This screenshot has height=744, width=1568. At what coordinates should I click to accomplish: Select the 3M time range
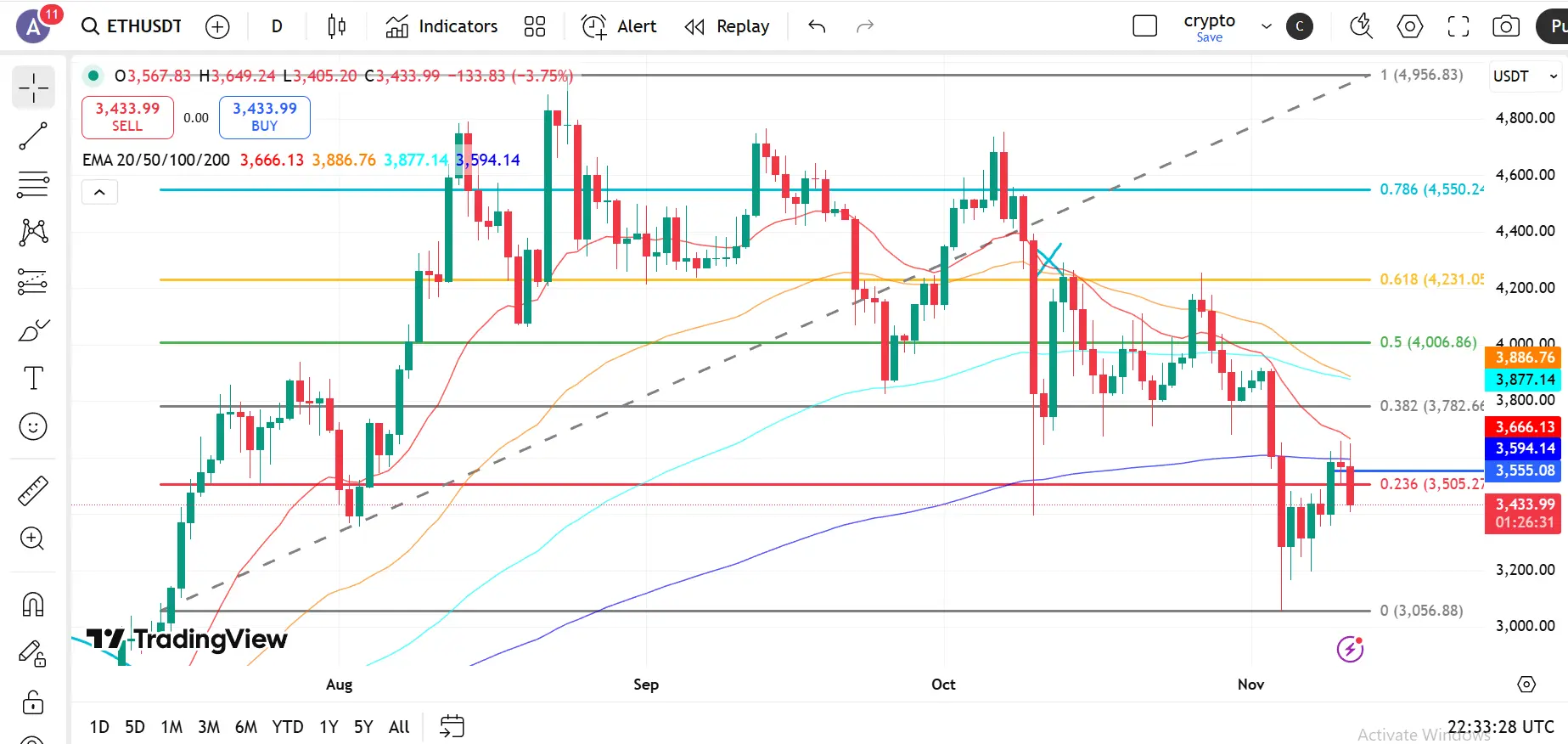(x=209, y=727)
